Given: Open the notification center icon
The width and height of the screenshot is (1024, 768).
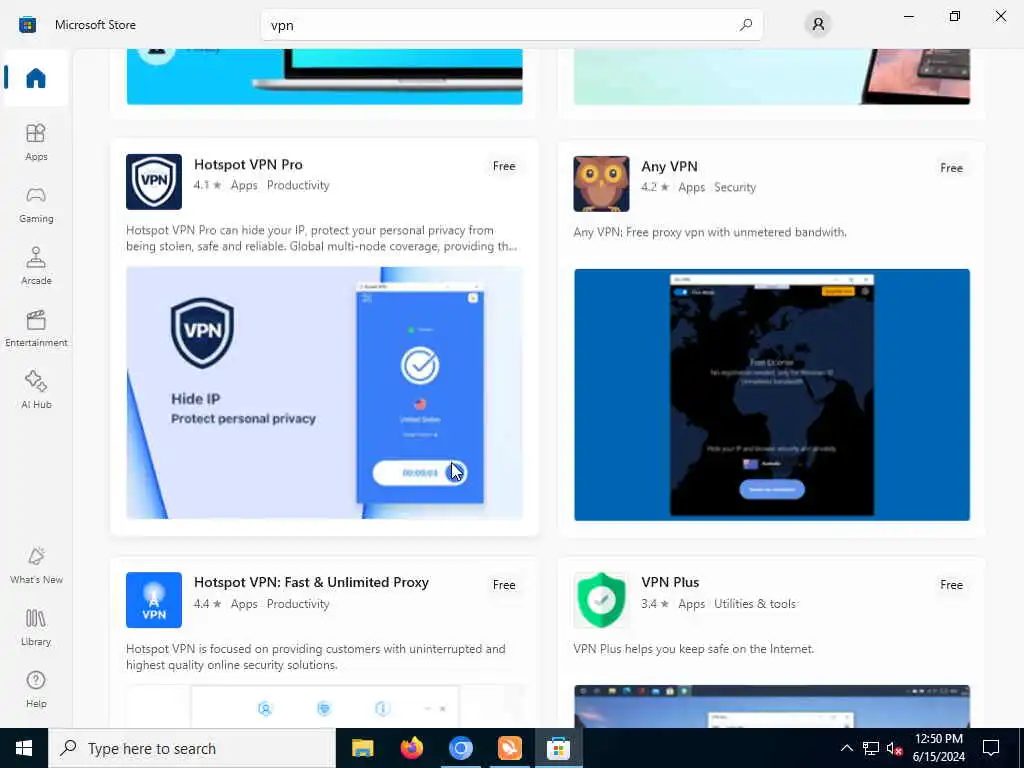Looking at the screenshot, I should [x=991, y=748].
